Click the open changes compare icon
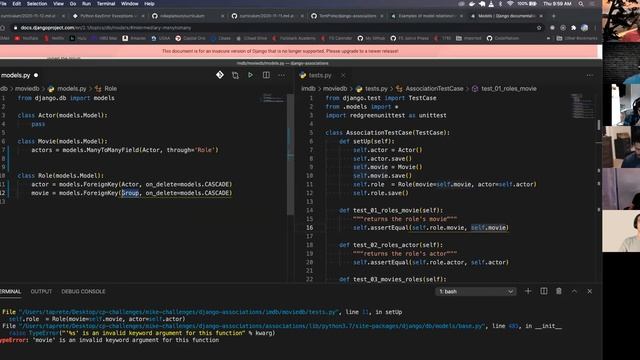 235,75
